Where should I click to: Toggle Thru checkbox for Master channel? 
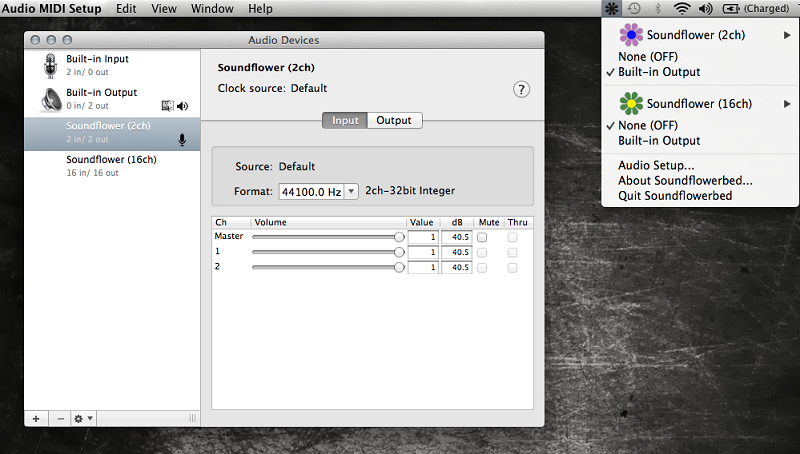click(x=512, y=237)
